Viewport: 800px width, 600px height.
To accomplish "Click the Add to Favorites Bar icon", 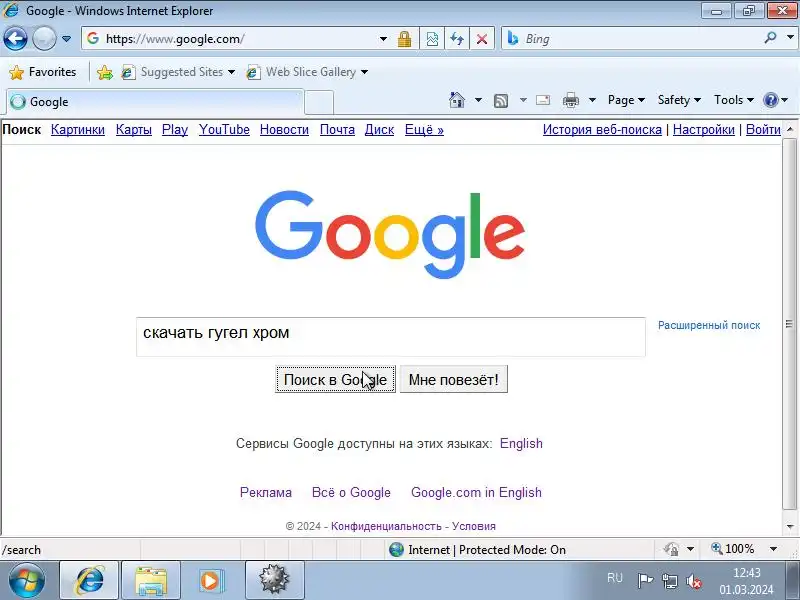I will (105, 72).
